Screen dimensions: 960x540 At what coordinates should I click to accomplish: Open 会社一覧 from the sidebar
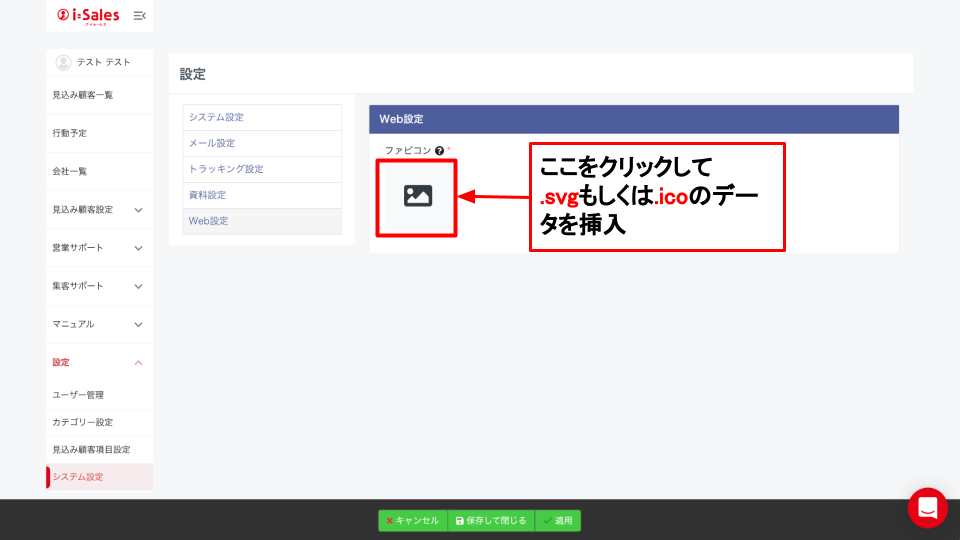pos(70,171)
